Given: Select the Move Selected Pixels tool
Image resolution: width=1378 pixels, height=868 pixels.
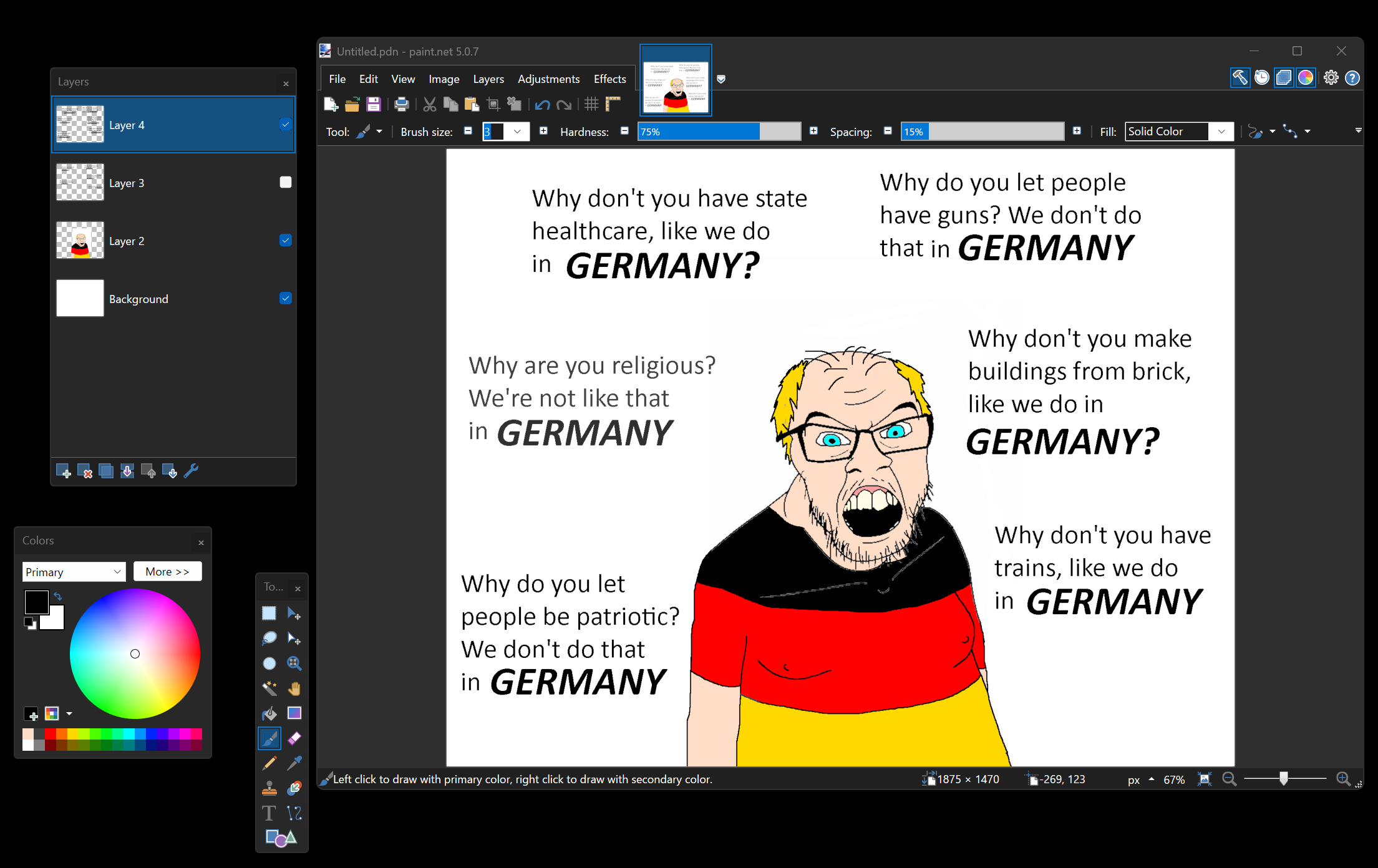Looking at the screenshot, I should [x=294, y=614].
